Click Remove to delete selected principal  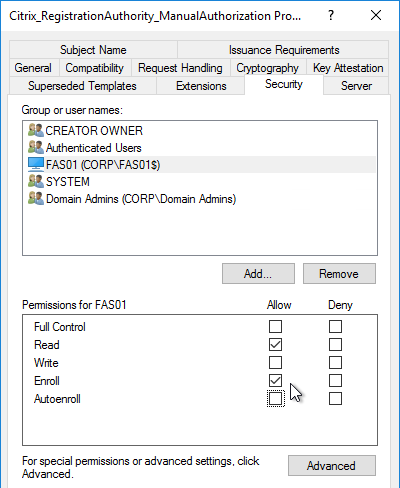click(339, 274)
